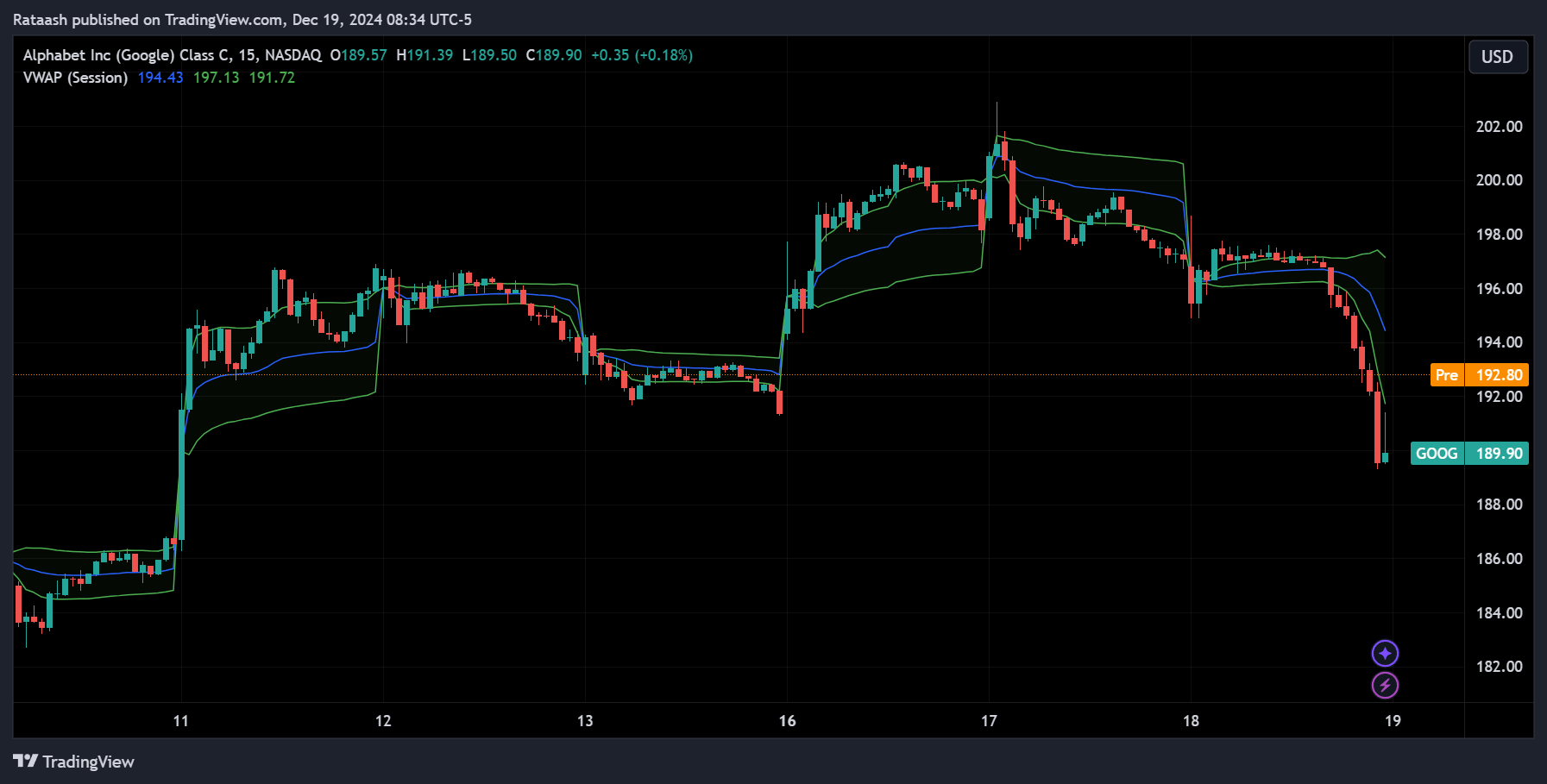
Task: Click the TradingView logo at bottom
Action: click(73, 762)
